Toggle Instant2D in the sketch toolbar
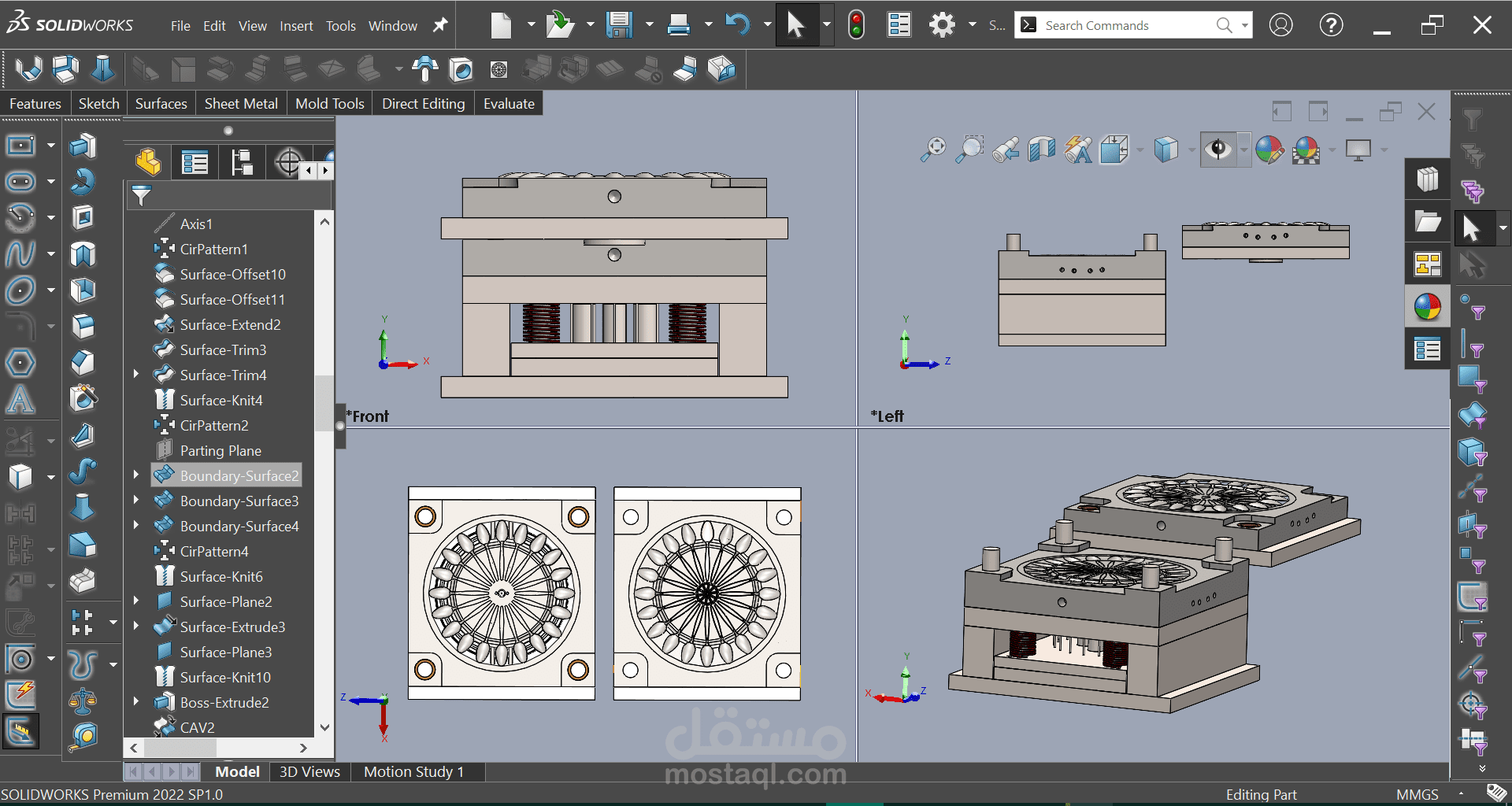Image resolution: width=1512 pixels, height=806 pixels. [20, 732]
